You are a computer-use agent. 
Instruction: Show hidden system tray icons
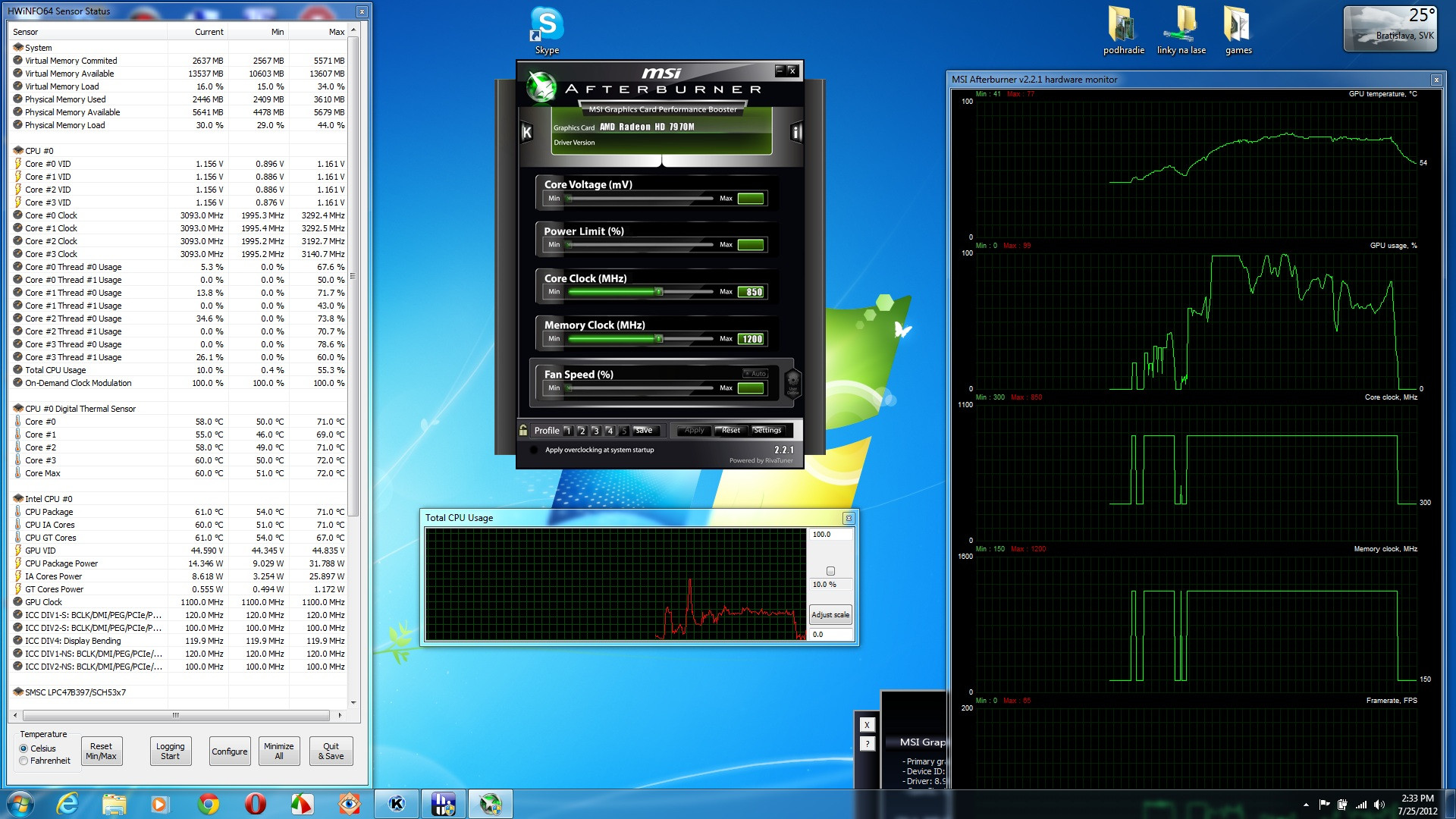1306,805
